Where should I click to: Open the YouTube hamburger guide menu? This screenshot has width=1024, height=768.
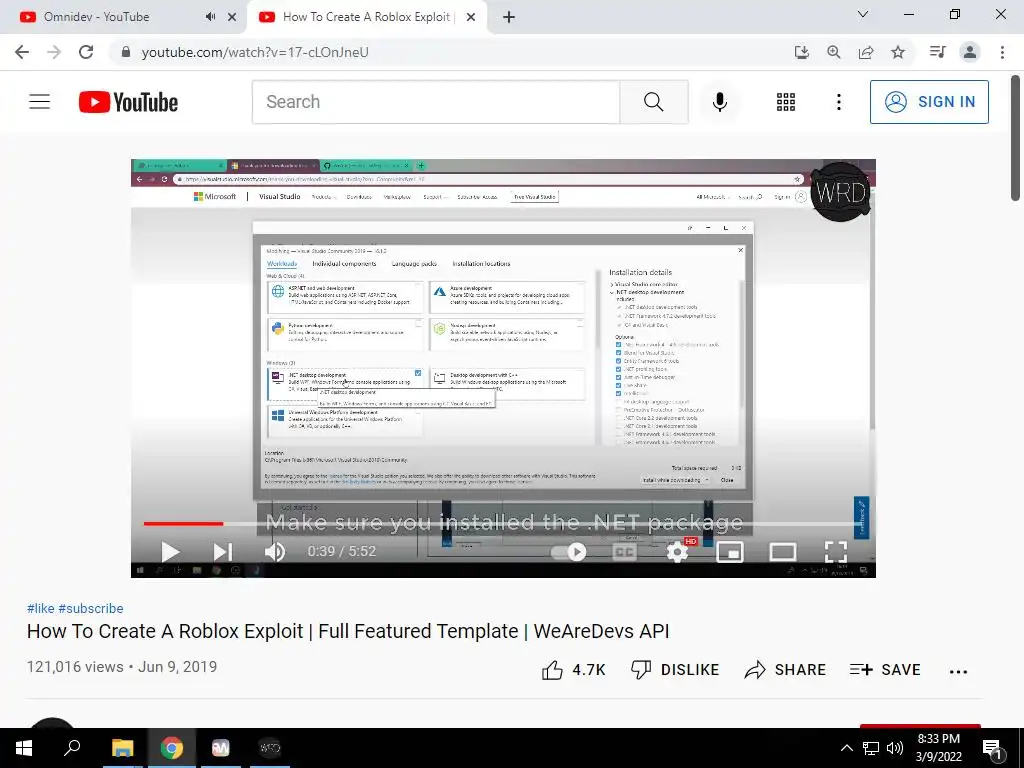39,102
